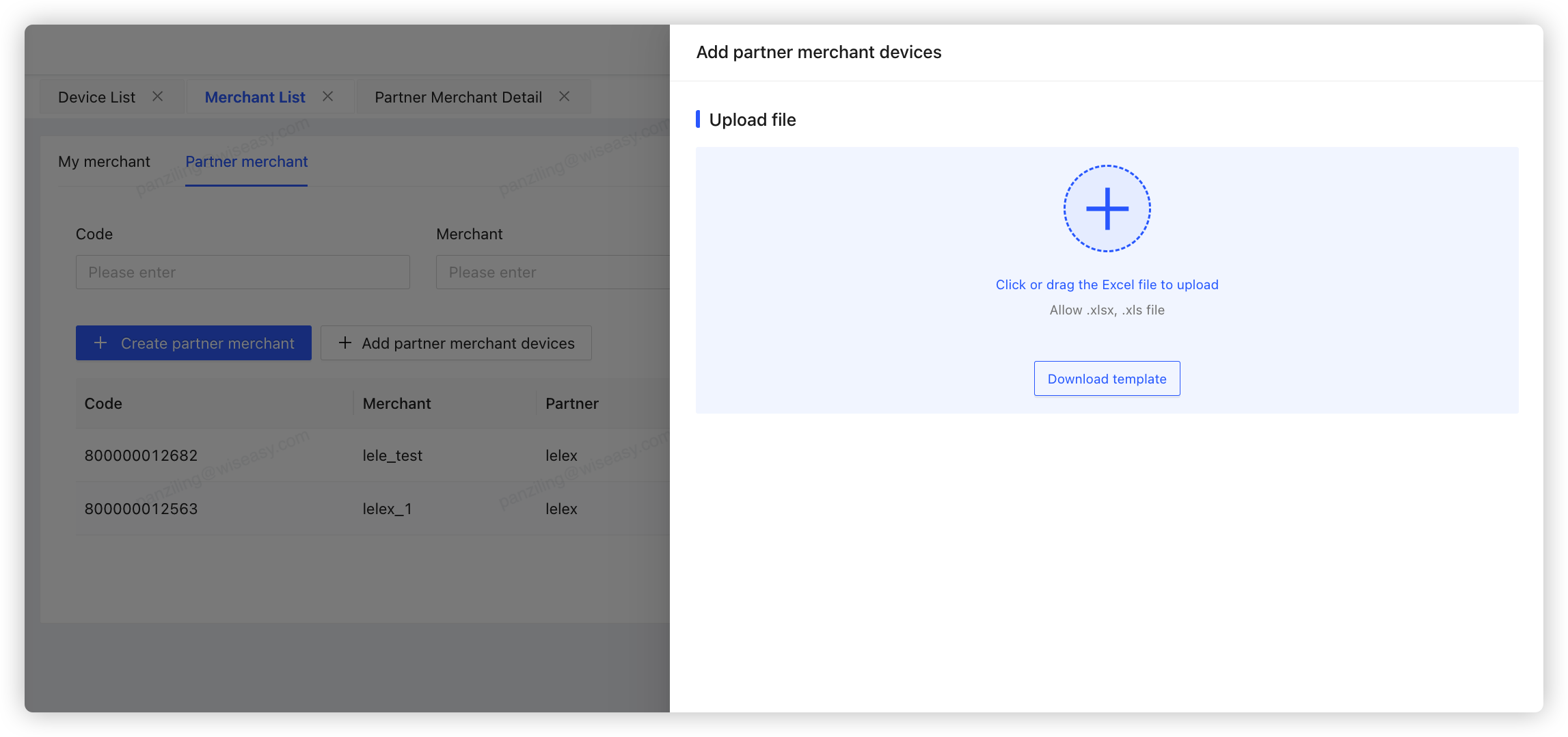1568x737 pixels.
Task: Switch to the Device List tab
Action: (x=96, y=97)
